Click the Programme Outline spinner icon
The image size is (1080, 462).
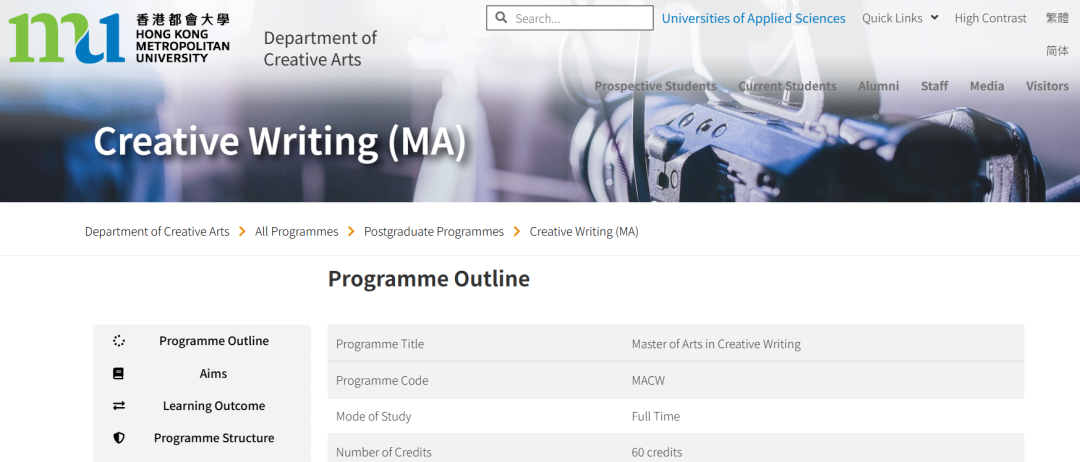[119, 341]
